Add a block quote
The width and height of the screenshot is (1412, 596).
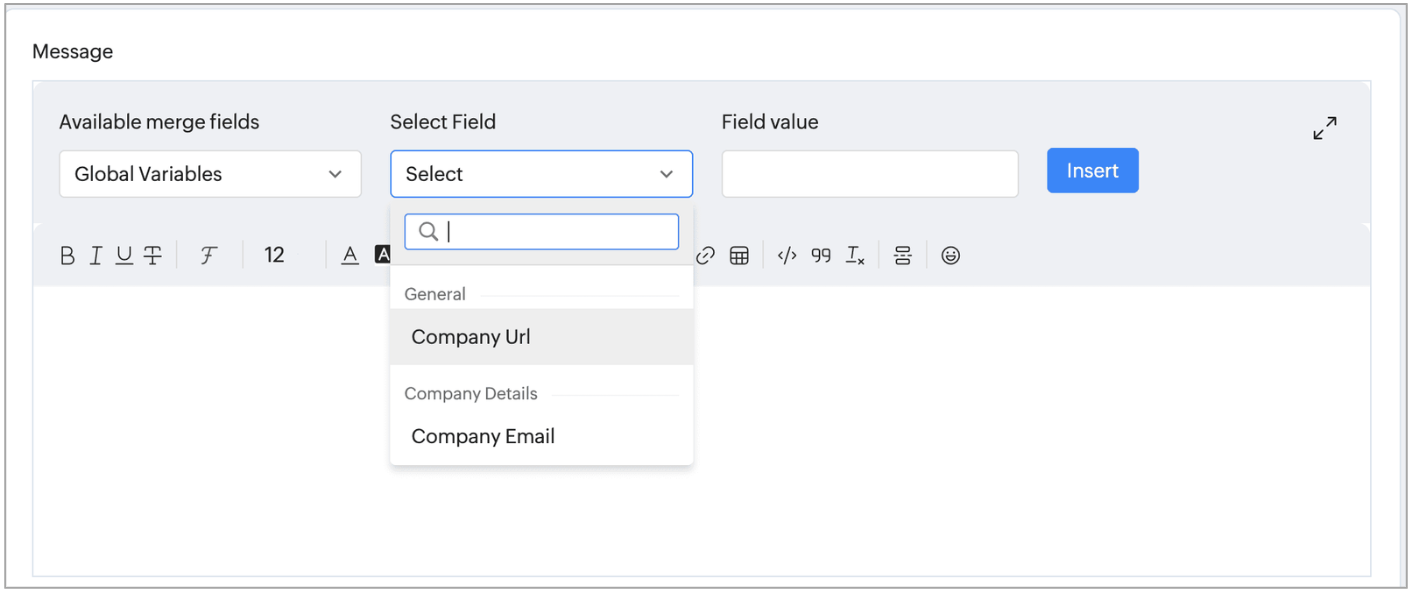coord(821,256)
